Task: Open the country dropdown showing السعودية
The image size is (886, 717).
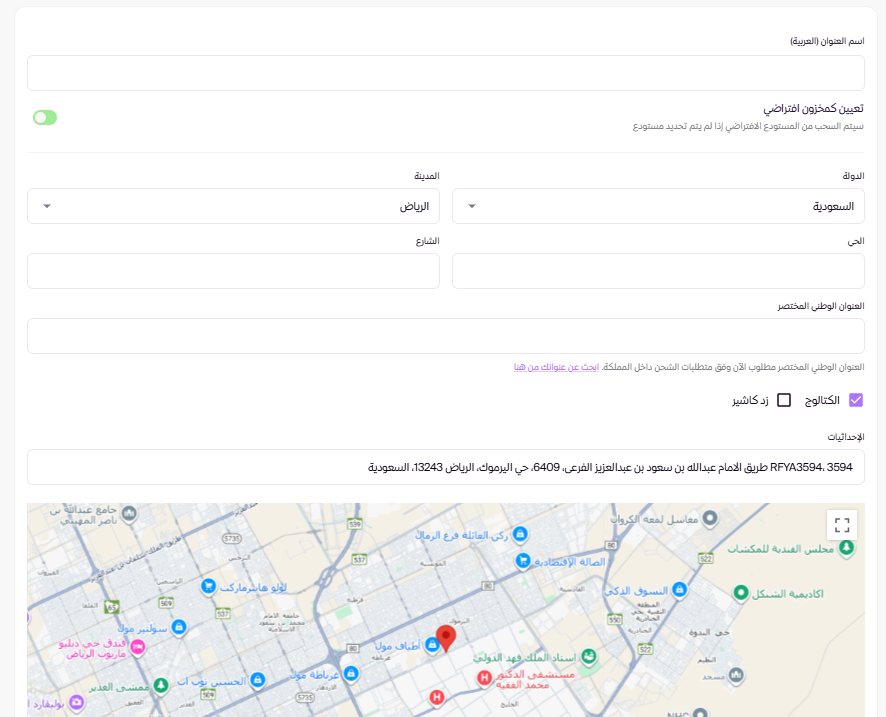Action: 658,206
